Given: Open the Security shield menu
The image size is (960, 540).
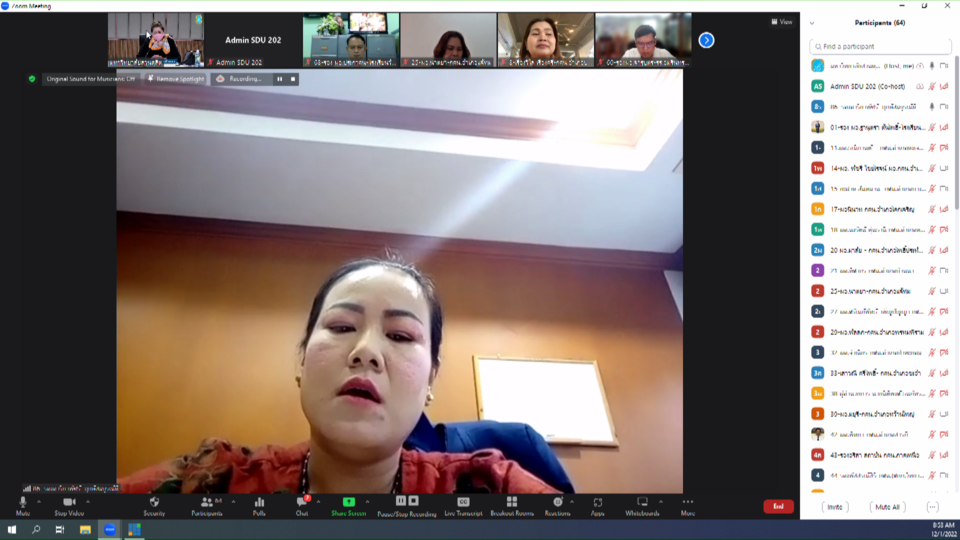Looking at the screenshot, I should click(x=154, y=506).
